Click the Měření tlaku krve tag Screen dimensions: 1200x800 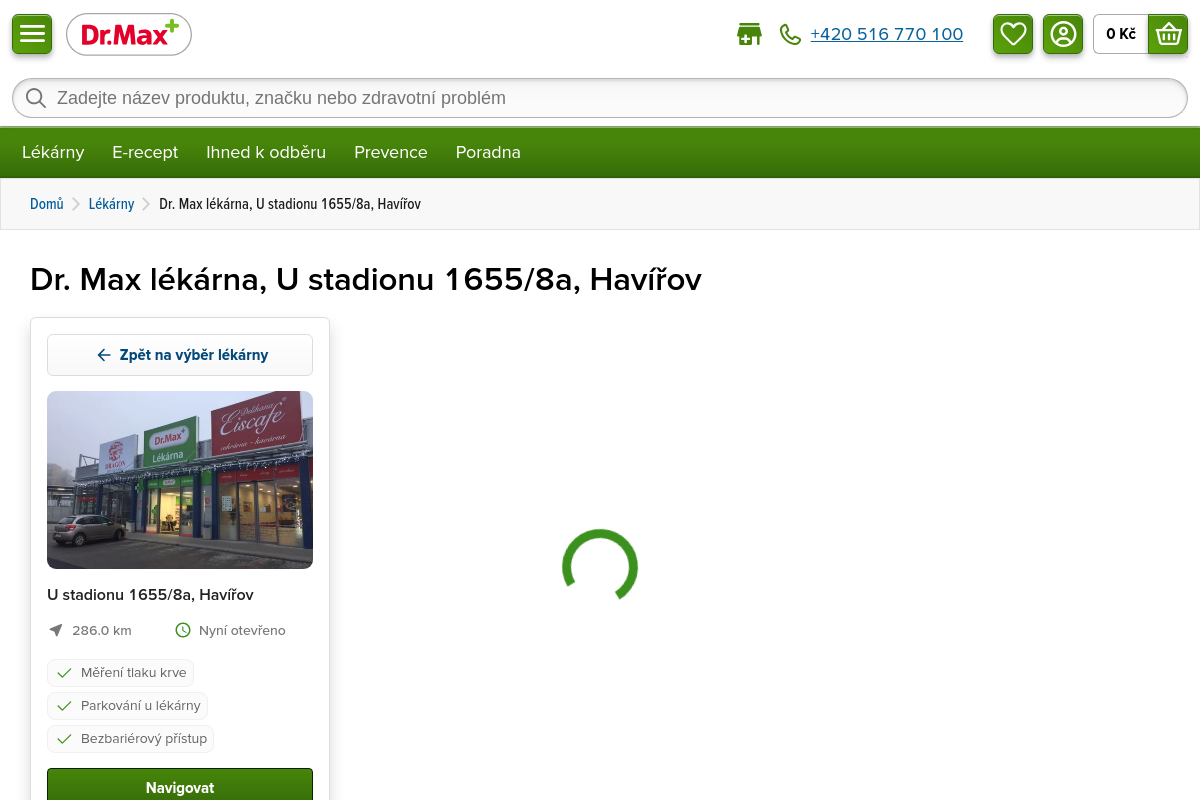click(x=120, y=672)
